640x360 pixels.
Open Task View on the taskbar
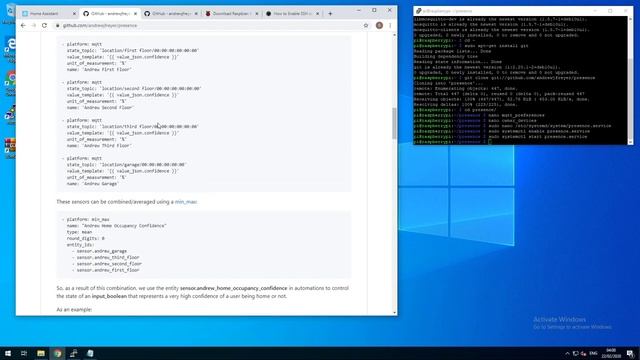(24, 353)
